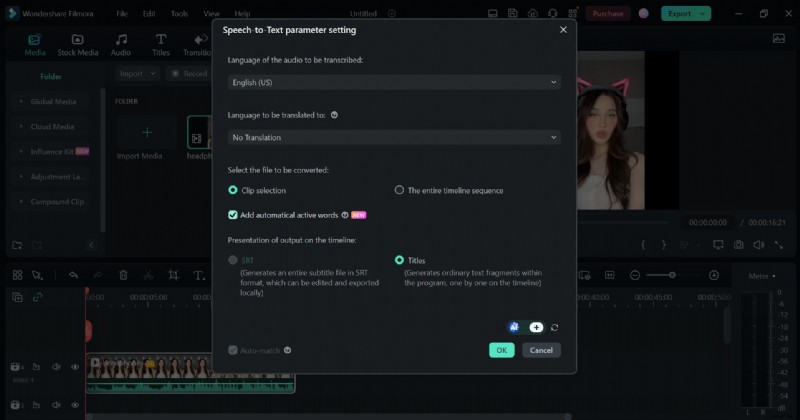Toggle Video 1 track visibility eye
Image resolution: width=800 pixels, height=420 pixels.
pos(75,367)
